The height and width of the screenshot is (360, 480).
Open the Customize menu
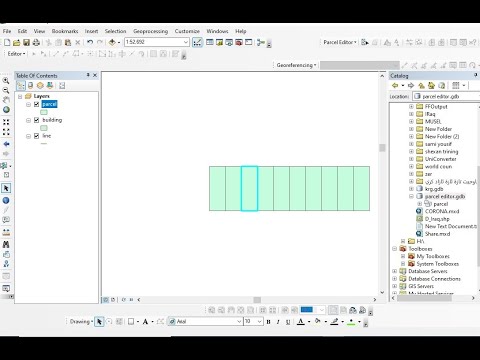[187, 31]
